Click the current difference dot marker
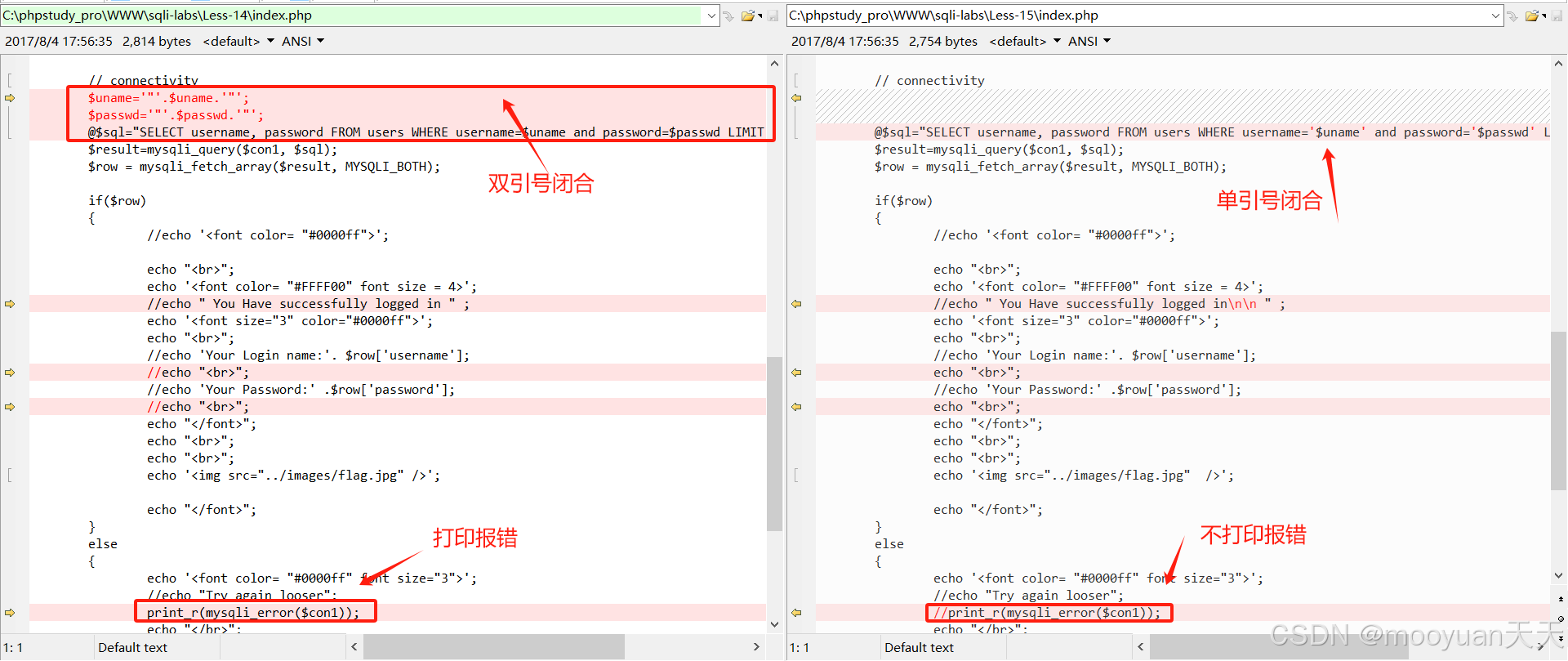Image resolution: width=1568 pixels, height=661 pixels. tap(1561, 619)
